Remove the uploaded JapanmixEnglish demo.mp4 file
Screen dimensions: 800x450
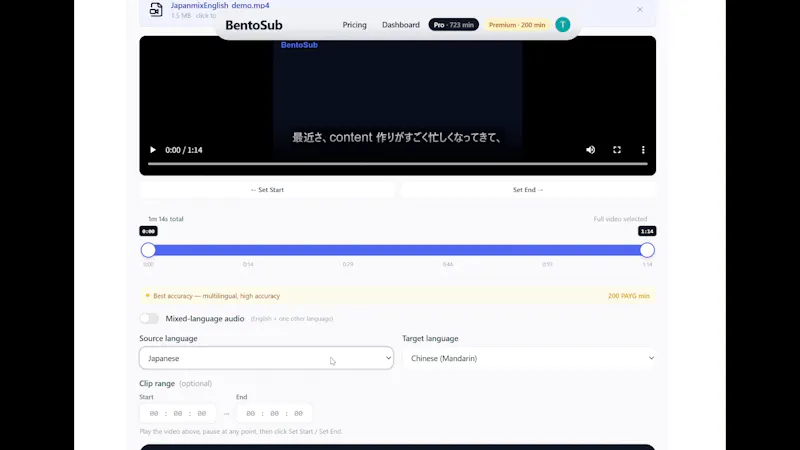point(640,10)
